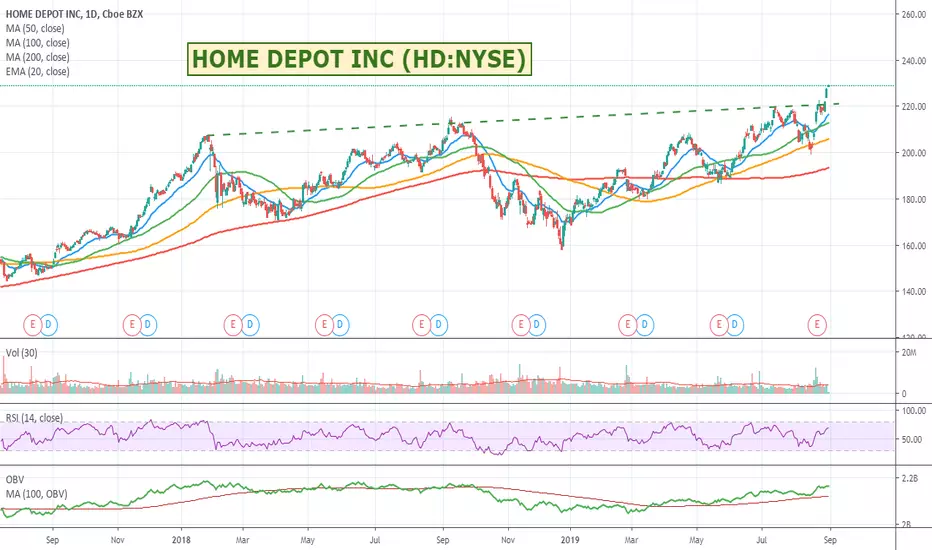The width and height of the screenshot is (932, 550).
Task: Select the EMA (20, close) indicator label
Action: (x=37, y=71)
